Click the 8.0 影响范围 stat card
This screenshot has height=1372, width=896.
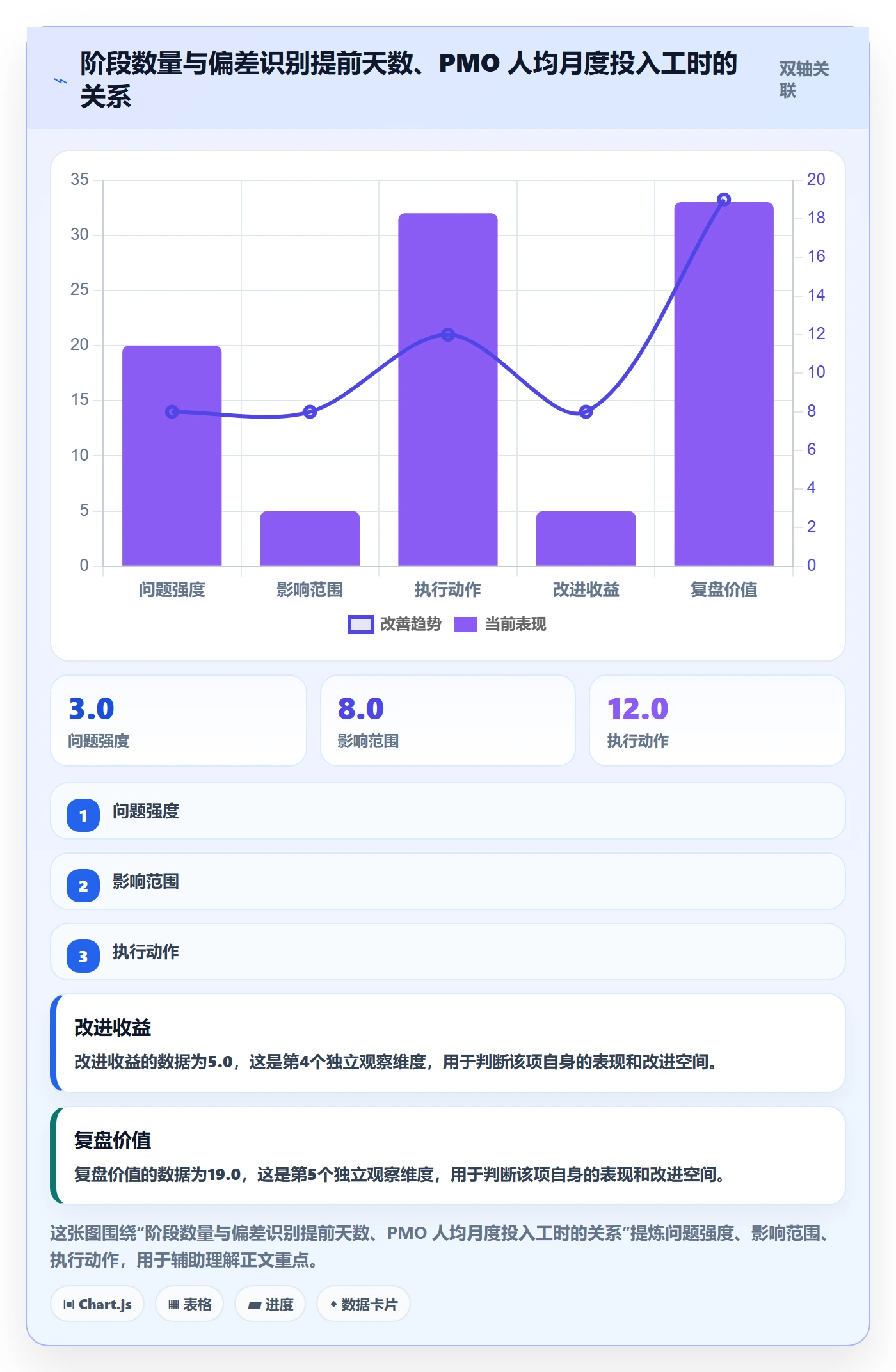(448, 721)
